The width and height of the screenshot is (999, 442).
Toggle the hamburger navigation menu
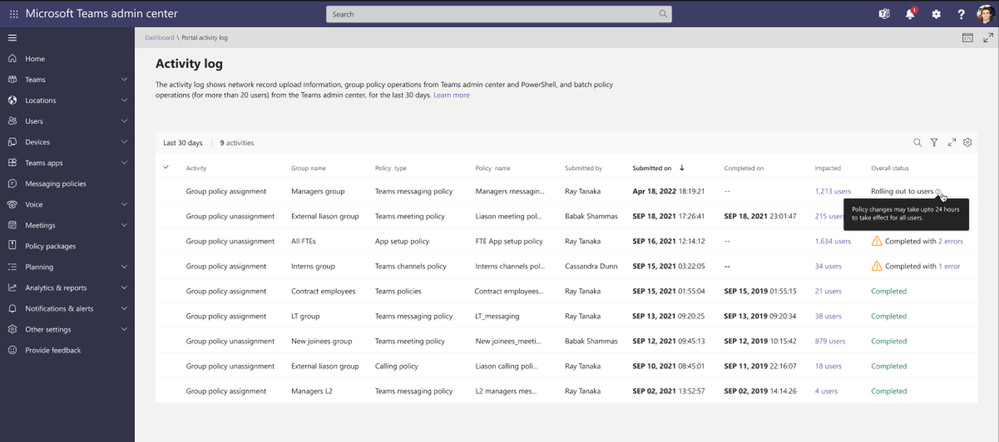tap(12, 38)
